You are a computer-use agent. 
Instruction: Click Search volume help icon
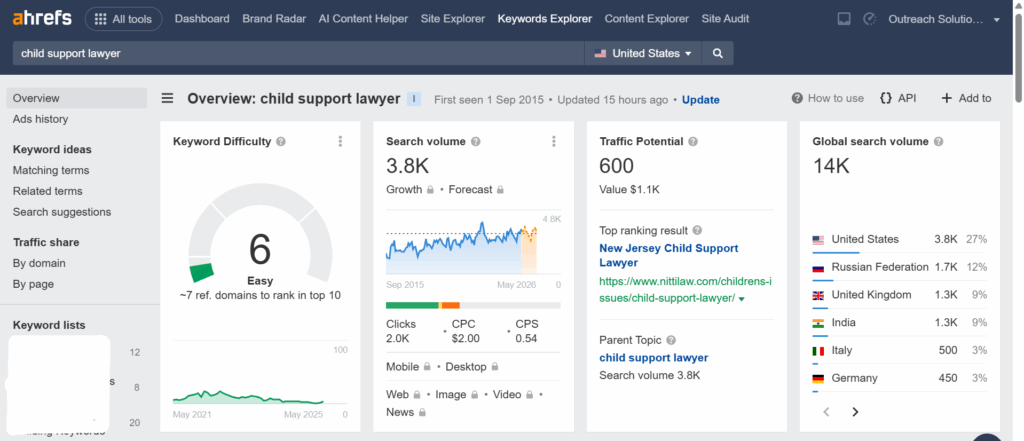pos(475,141)
